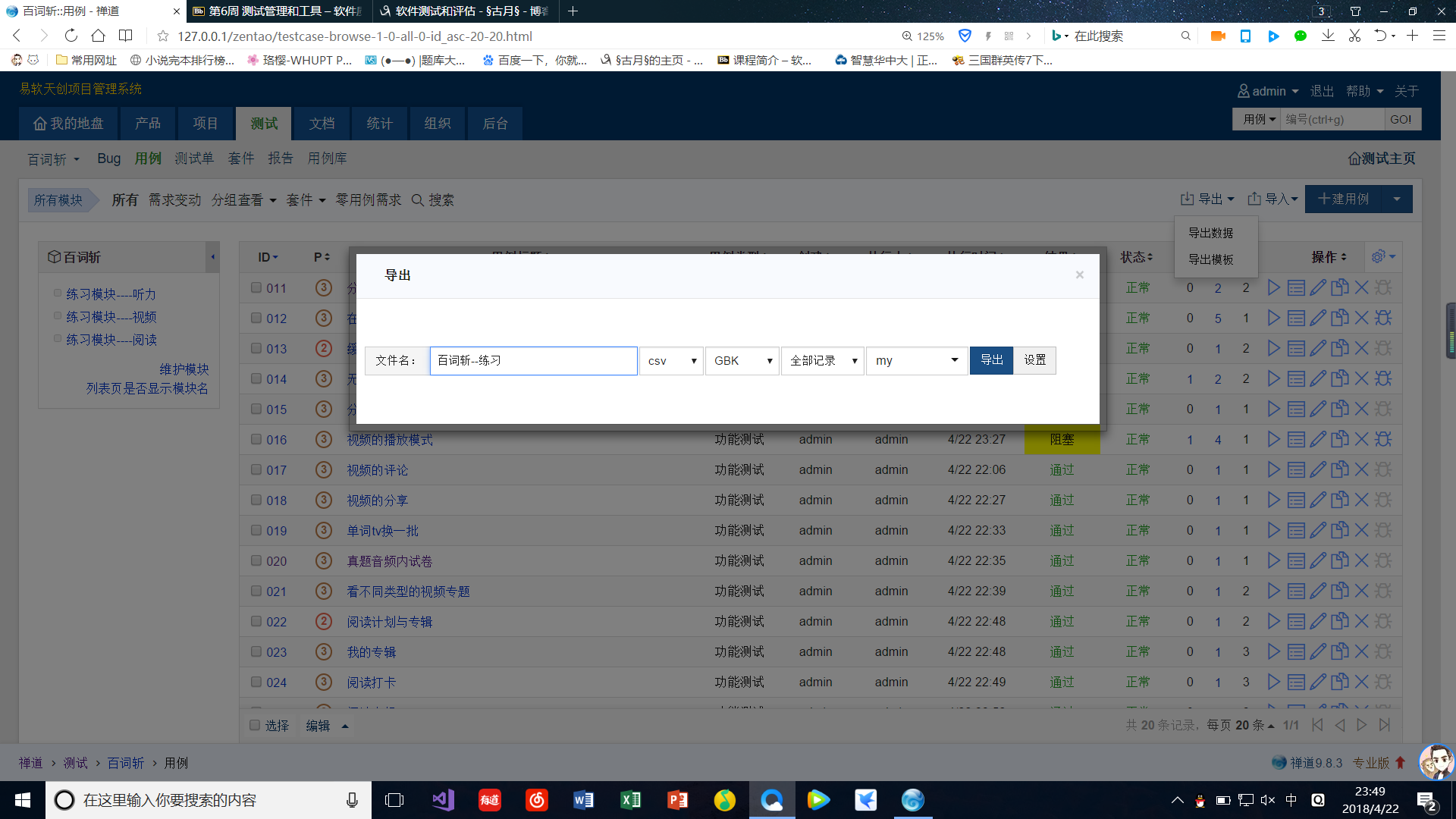This screenshot has width=1456, height=819.
Task: Select 导出模板 menu entry
Action: [1211, 259]
